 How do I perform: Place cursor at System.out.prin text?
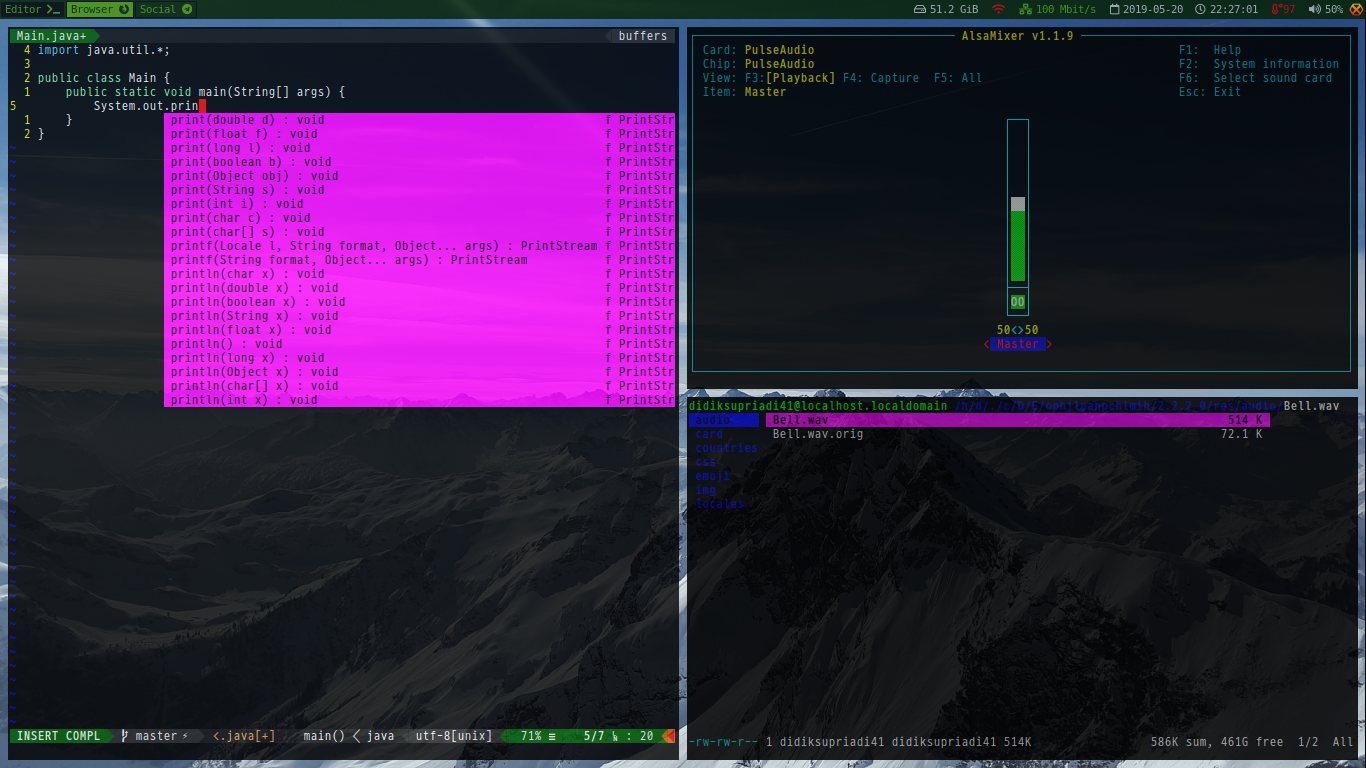point(146,106)
